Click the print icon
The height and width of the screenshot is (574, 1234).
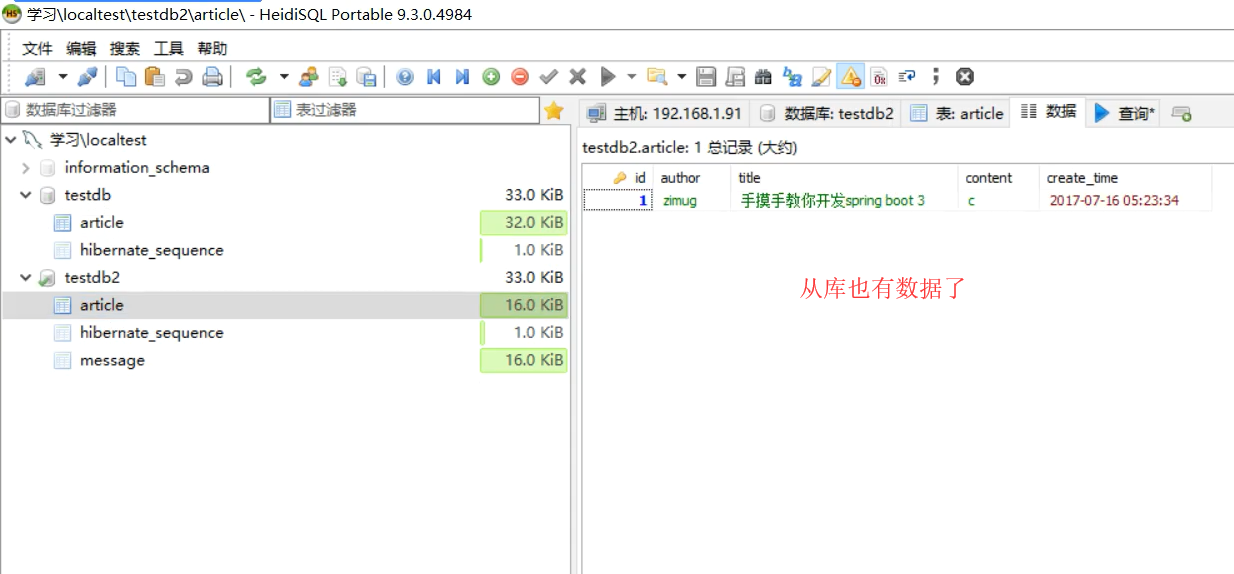click(212, 77)
